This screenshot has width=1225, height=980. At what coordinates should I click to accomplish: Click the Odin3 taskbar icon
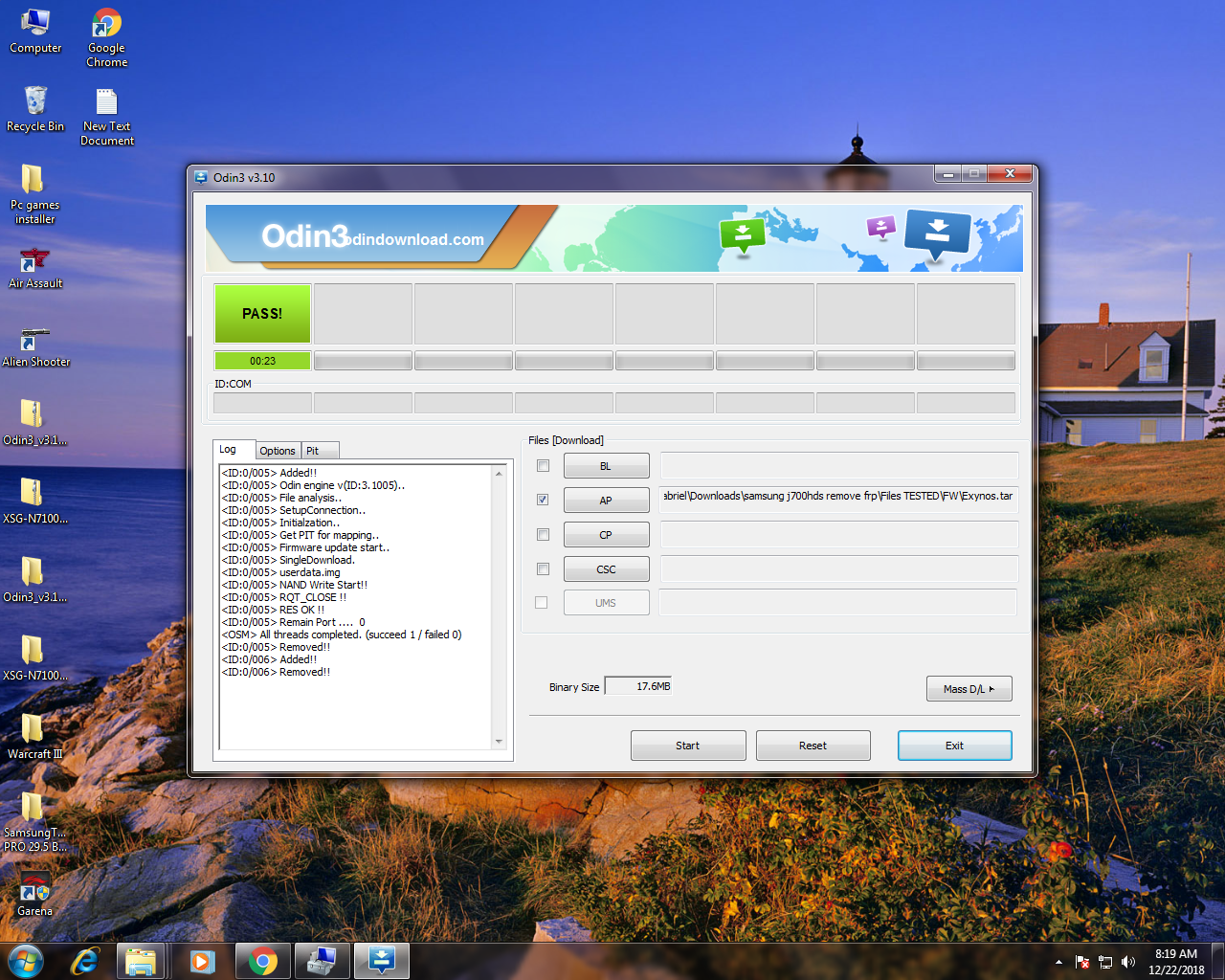(x=382, y=961)
